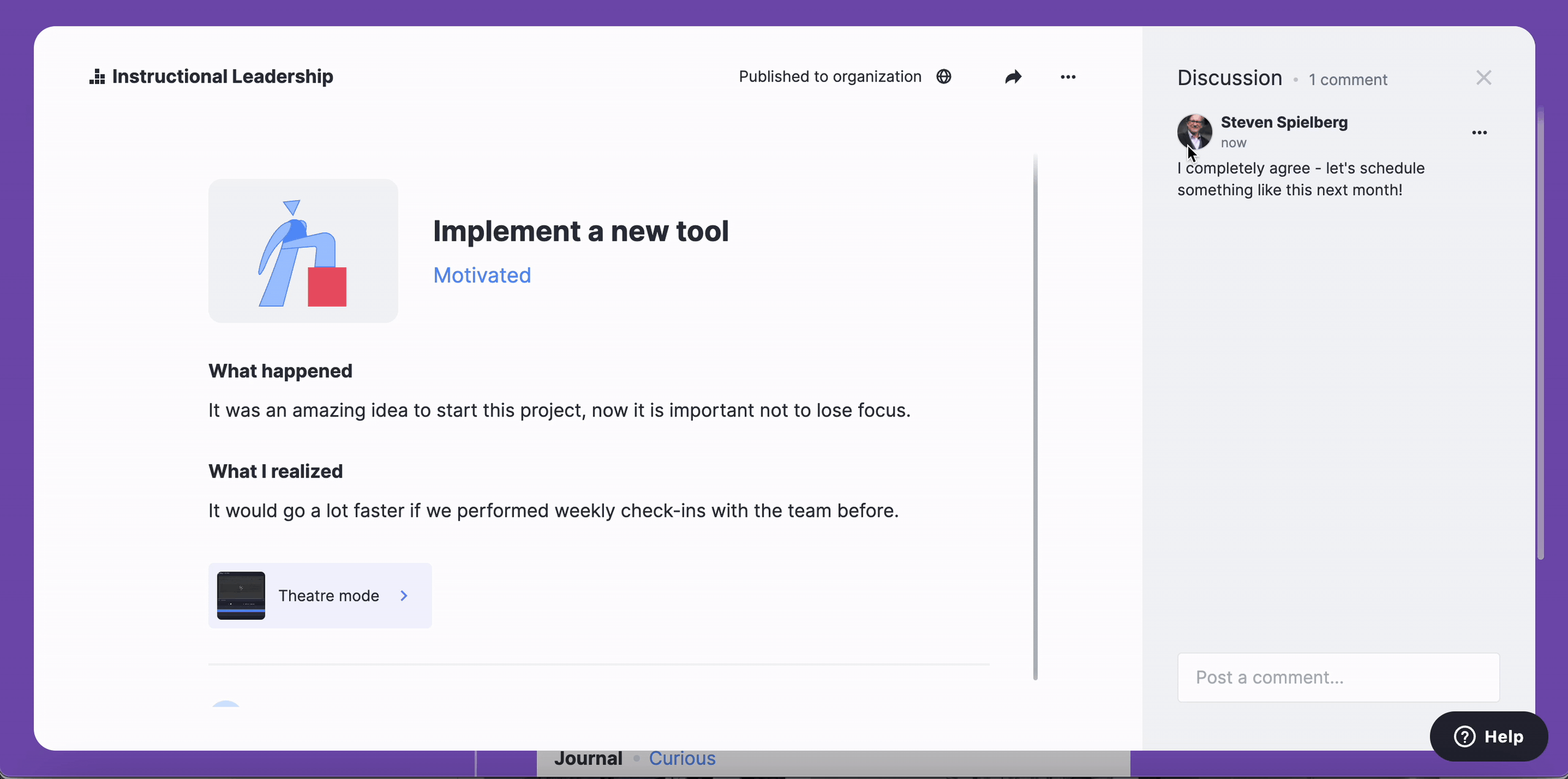The image size is (1568, 779).
Task: Open Steven Spielberg comment options menu
Action: click(x=1479, y=133)
